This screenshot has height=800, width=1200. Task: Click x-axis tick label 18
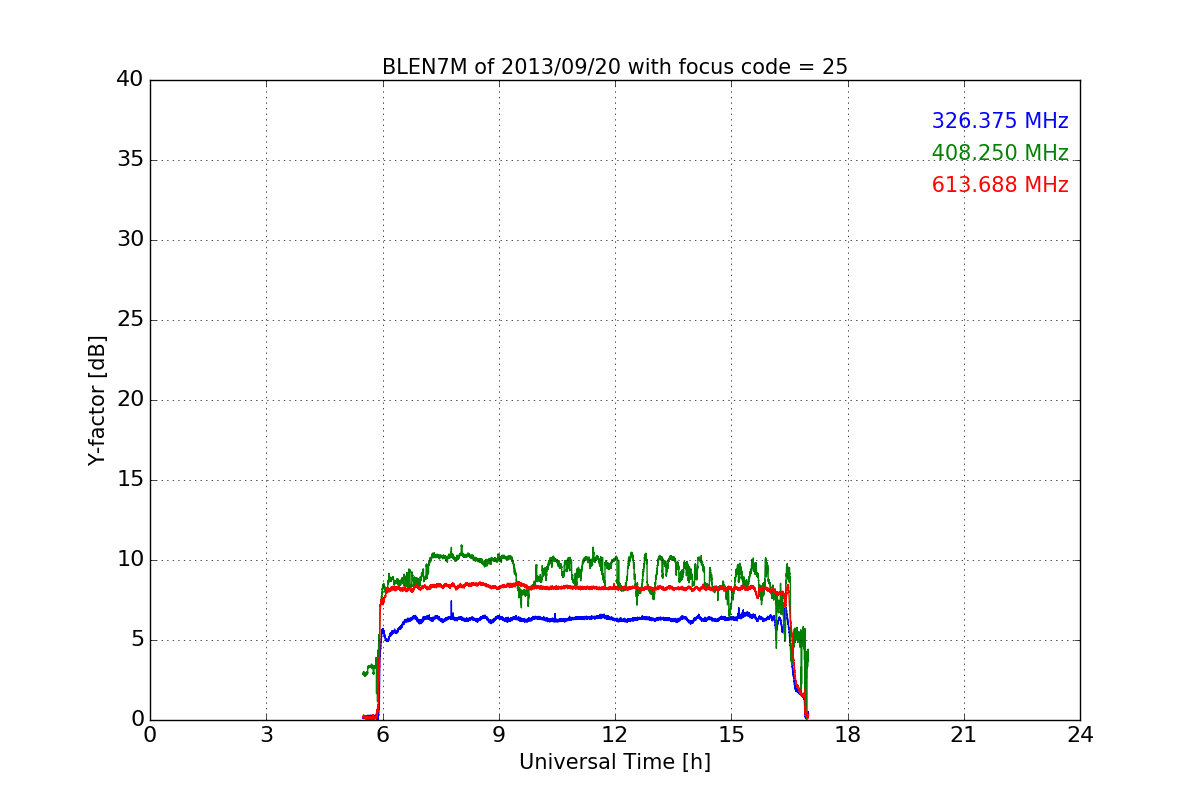(847, 735)
